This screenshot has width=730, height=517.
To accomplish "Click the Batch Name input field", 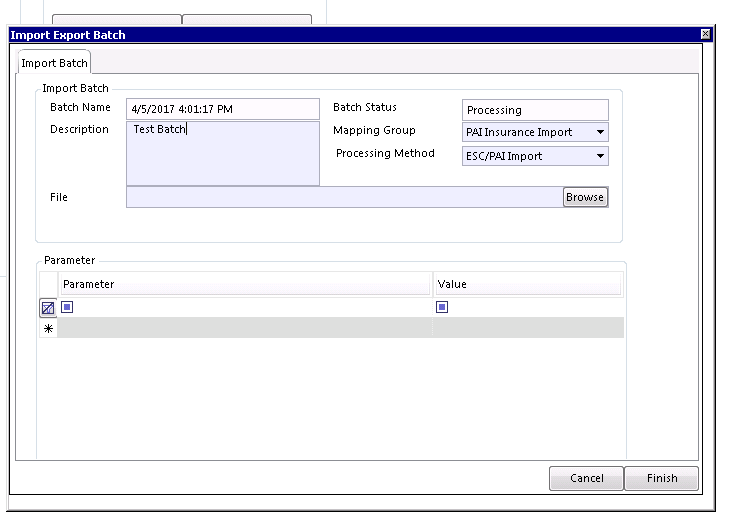I will click(223, 109).
